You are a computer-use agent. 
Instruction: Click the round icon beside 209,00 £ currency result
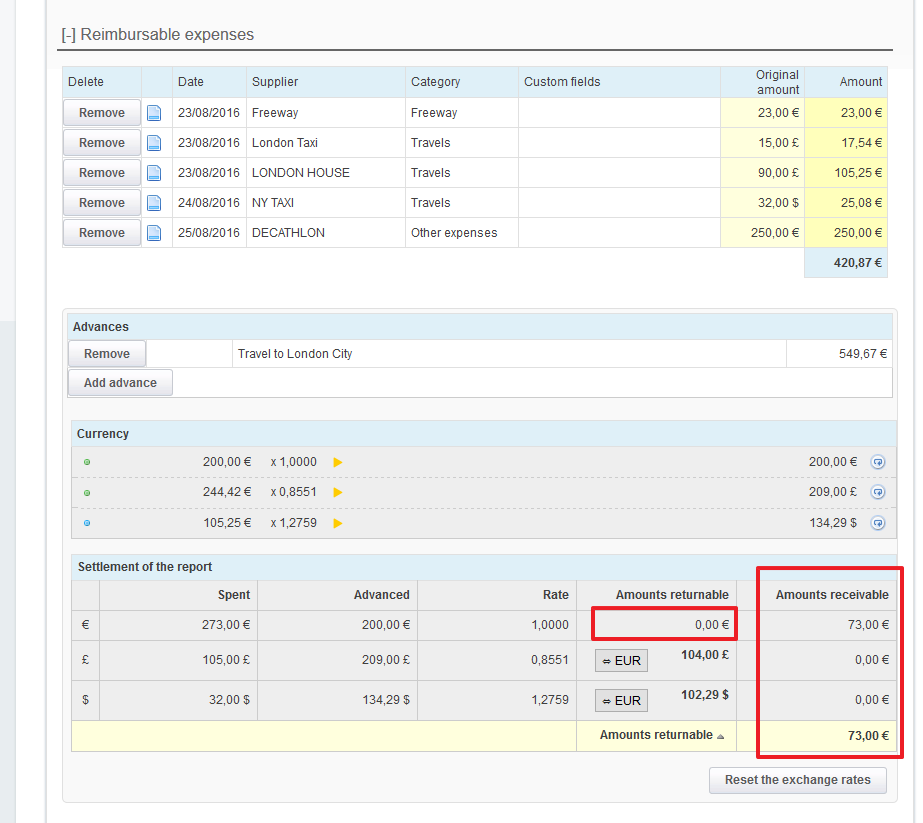coord(878,492)
